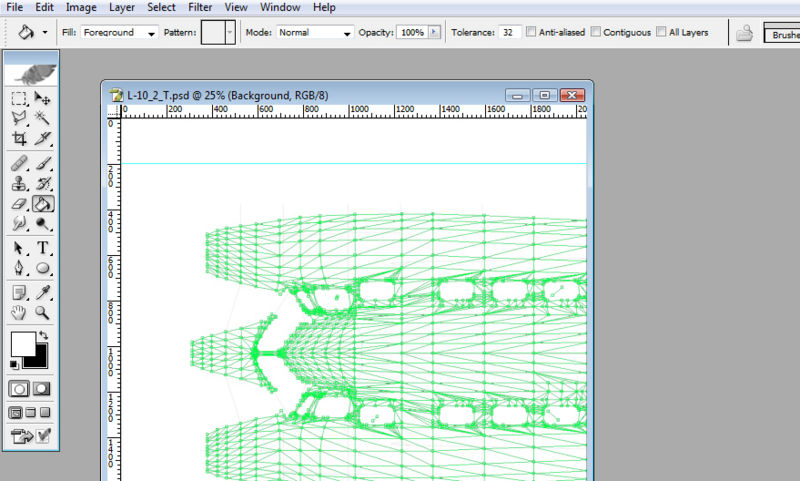This screenshot has height=481, width=800.
Task: Select the Burn tool
Action: [42, 224]
